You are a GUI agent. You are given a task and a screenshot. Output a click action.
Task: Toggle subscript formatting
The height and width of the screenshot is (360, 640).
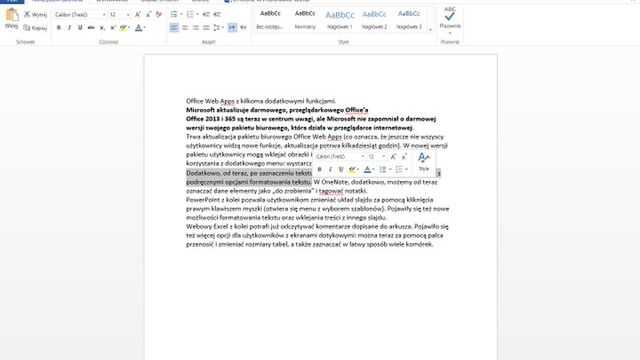tap(102, 28)
